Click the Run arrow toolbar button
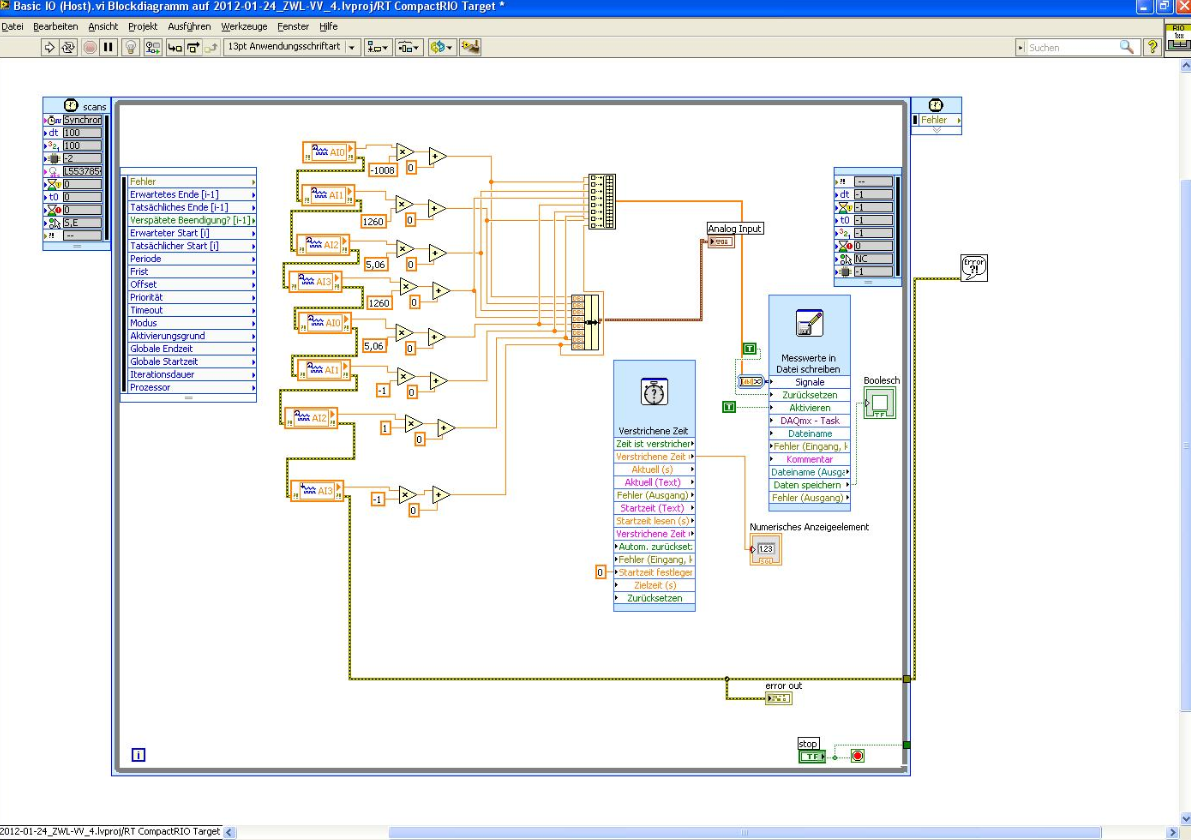The height and width of the screenshot is (840, 1191). coord(50,47)
